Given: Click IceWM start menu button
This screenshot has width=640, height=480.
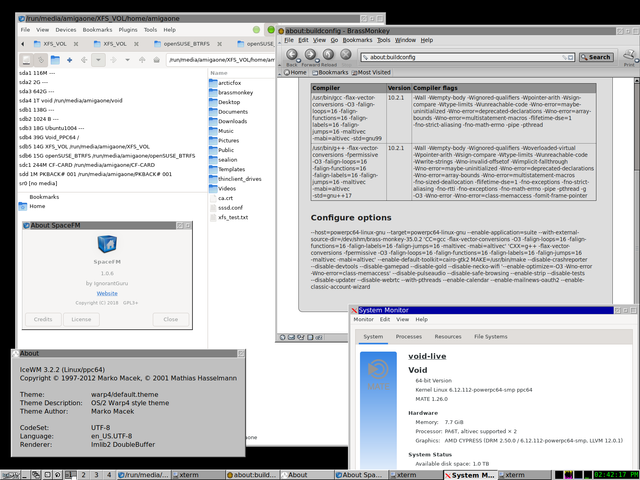Looking at the screenshot, I should tap(10, 475).
